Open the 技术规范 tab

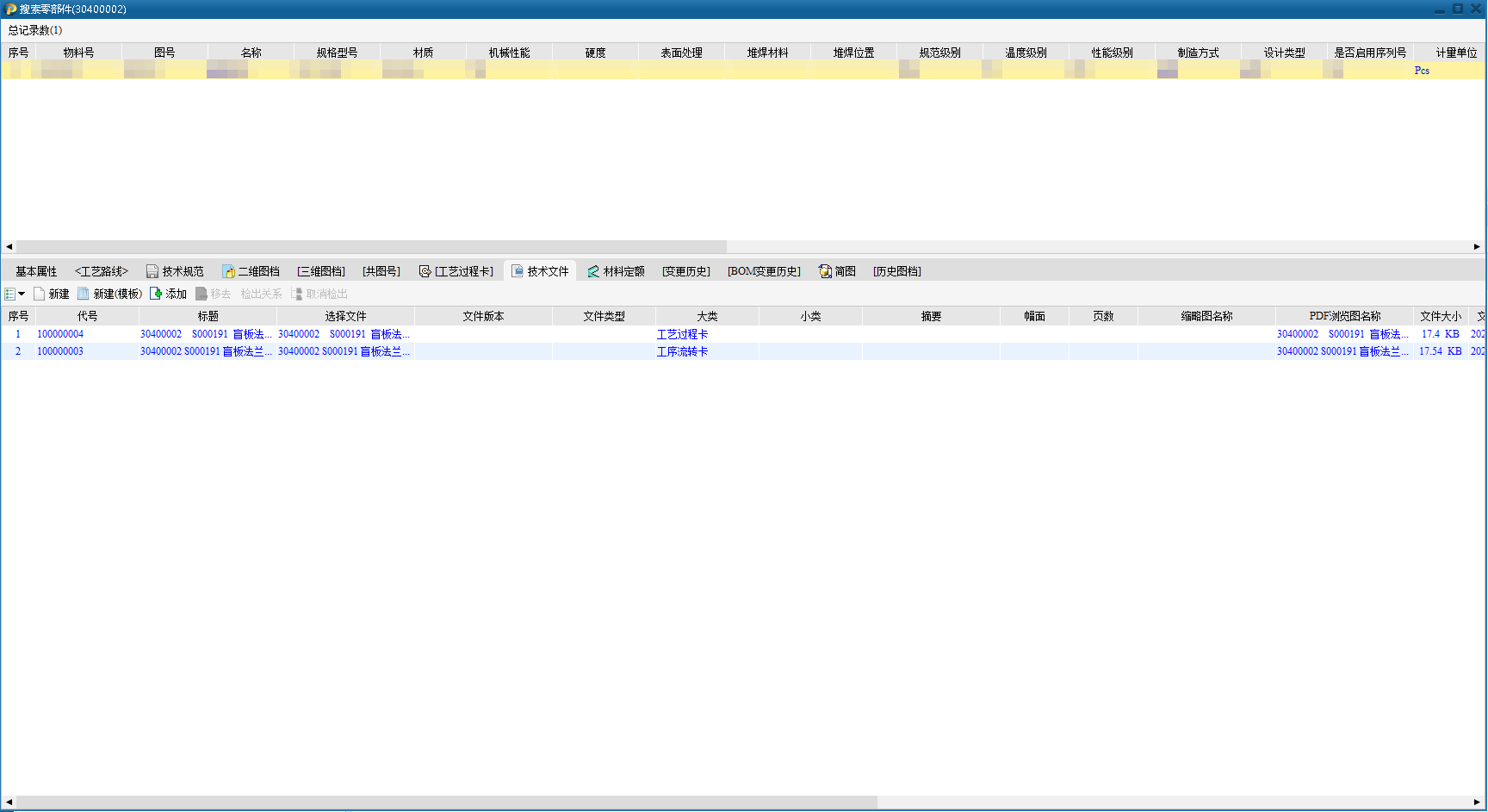point(175,271)
